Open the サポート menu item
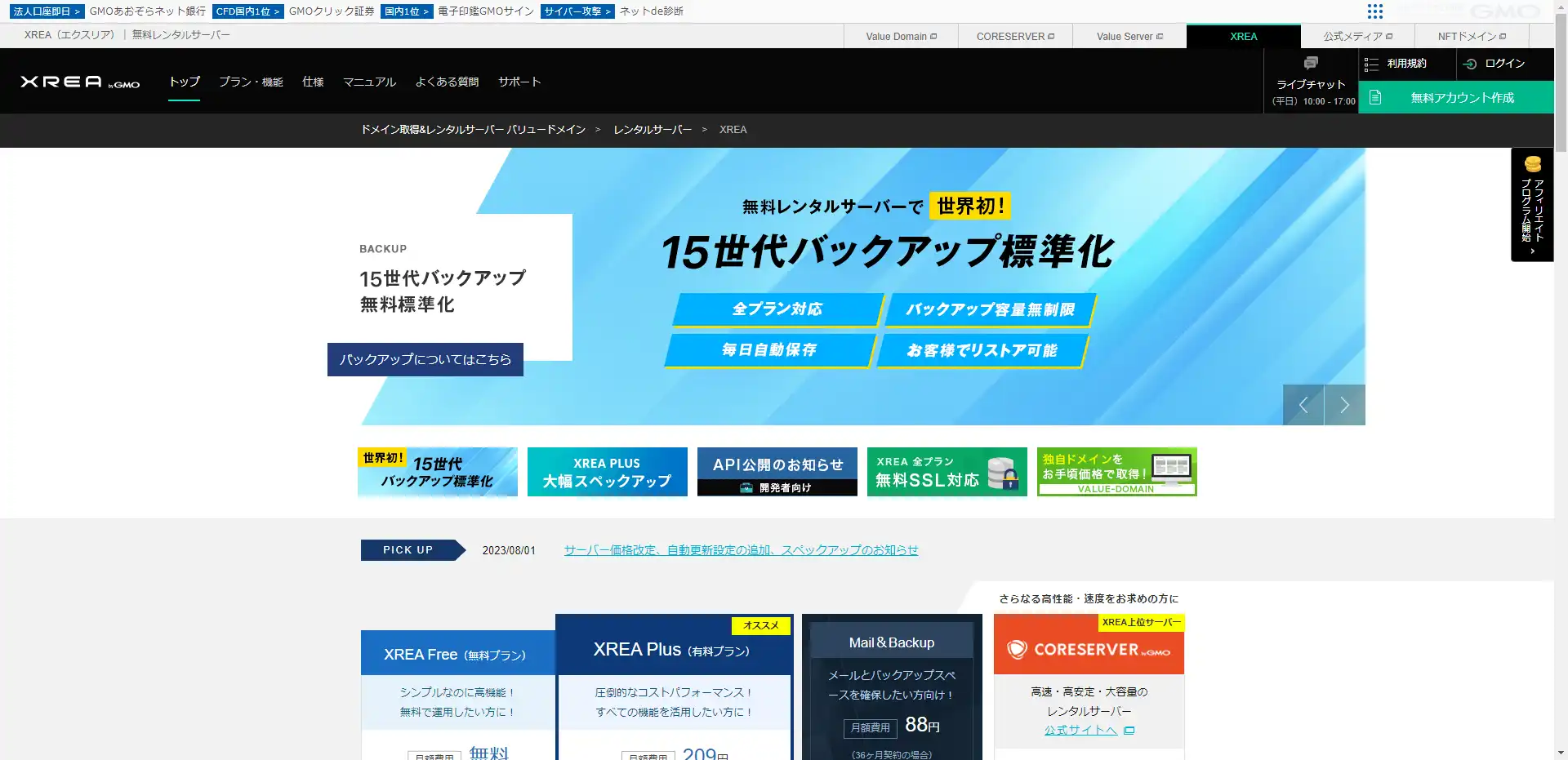The width and height of the screenshot is (1568, 760). pyautogui.click(x=519, y=82)
